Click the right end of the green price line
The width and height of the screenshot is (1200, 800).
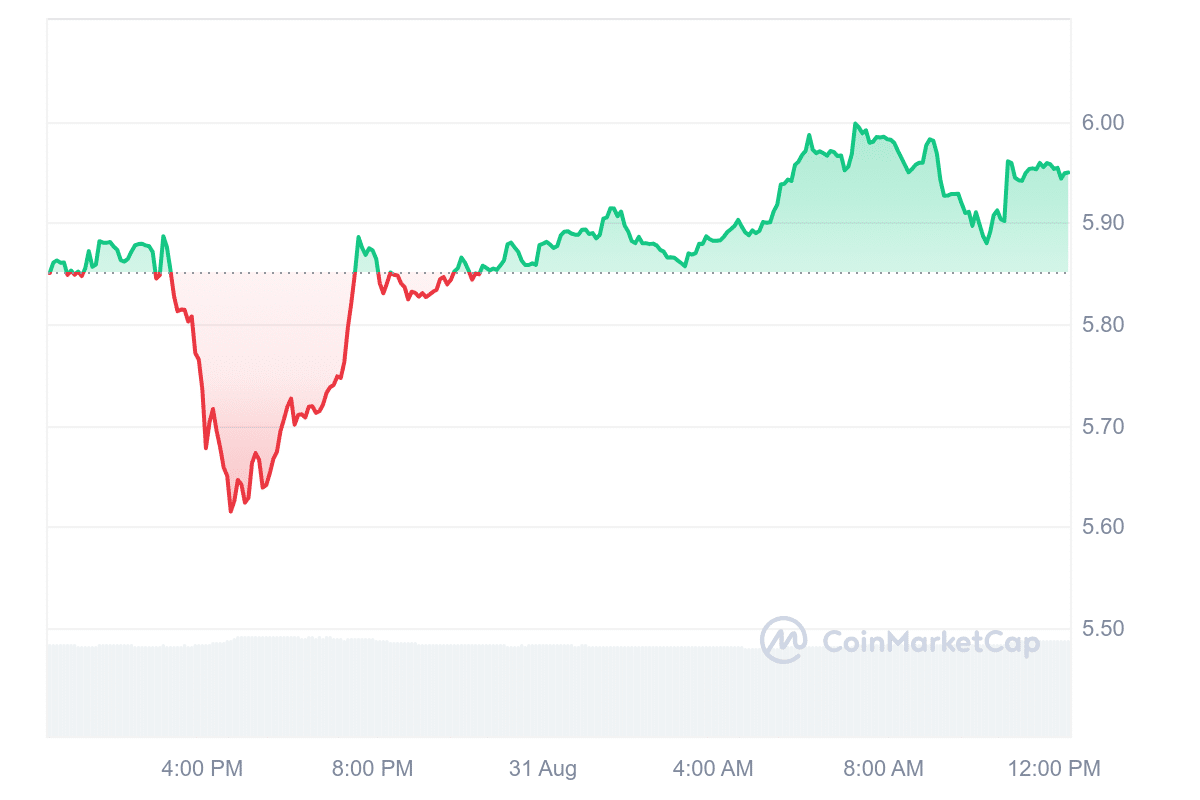(x=1068, y=173)
